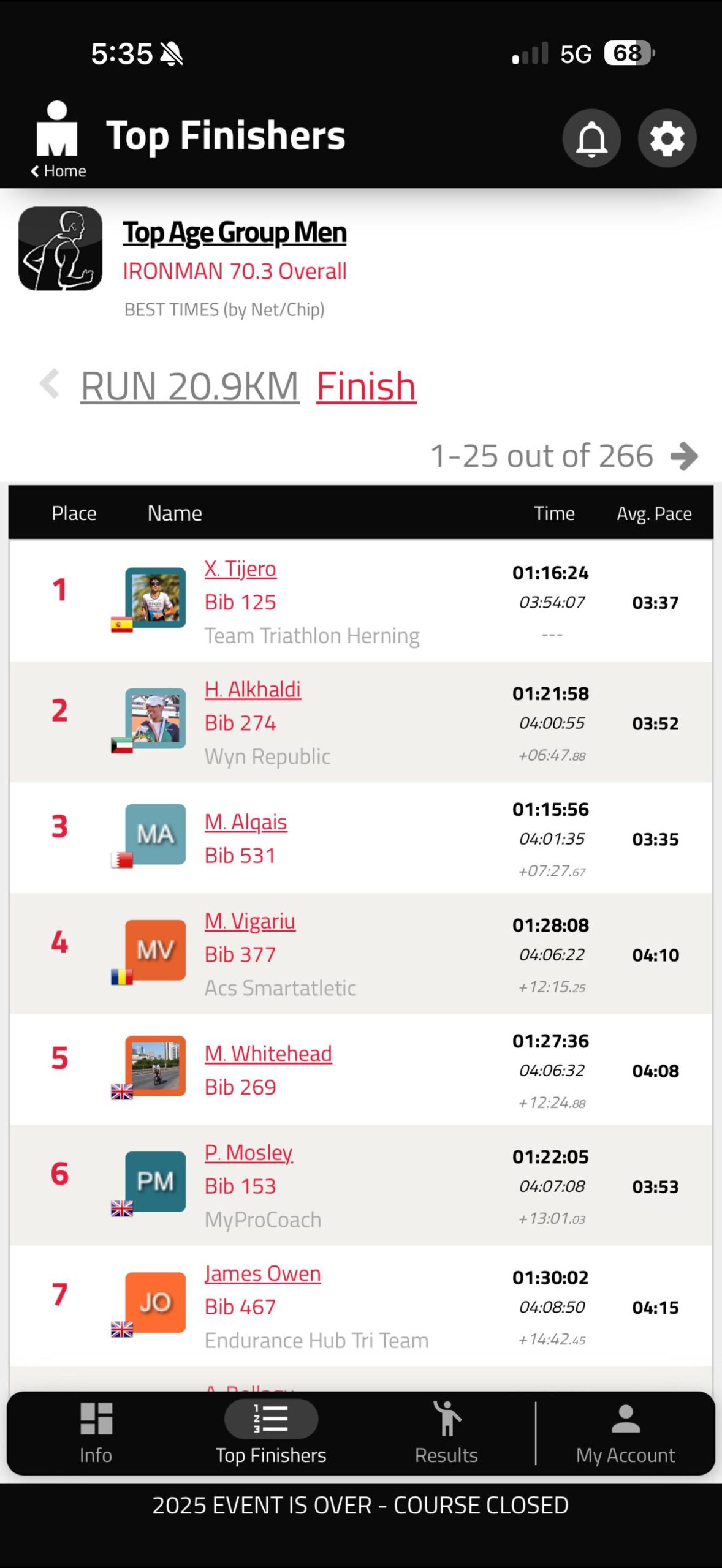
Task: Tap the runner category icon
Action: pyautogui.click(x=61, y=249)
